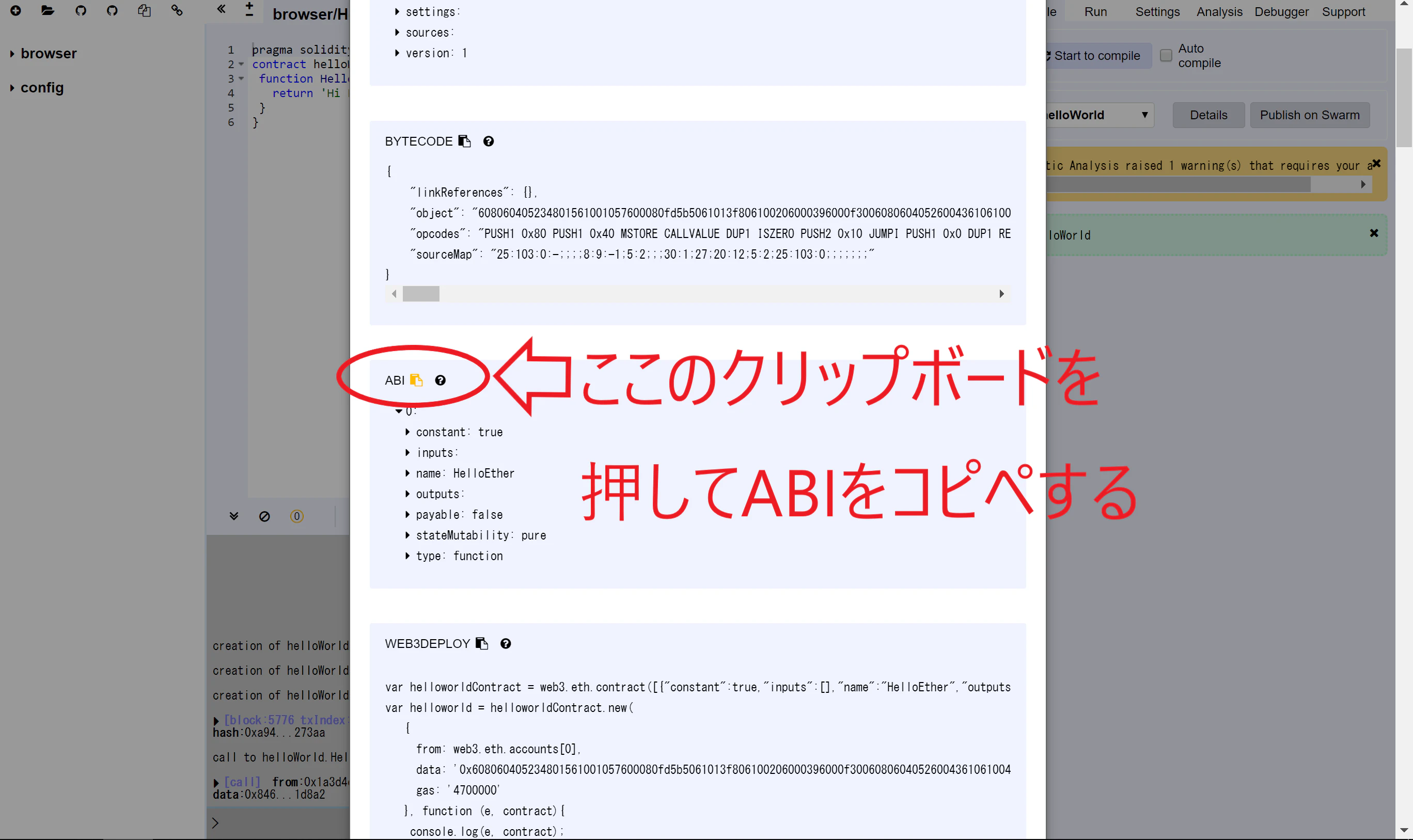Open help for ABI section
1413x840 pixels.
pyautogui.click(x=441, y=381)
